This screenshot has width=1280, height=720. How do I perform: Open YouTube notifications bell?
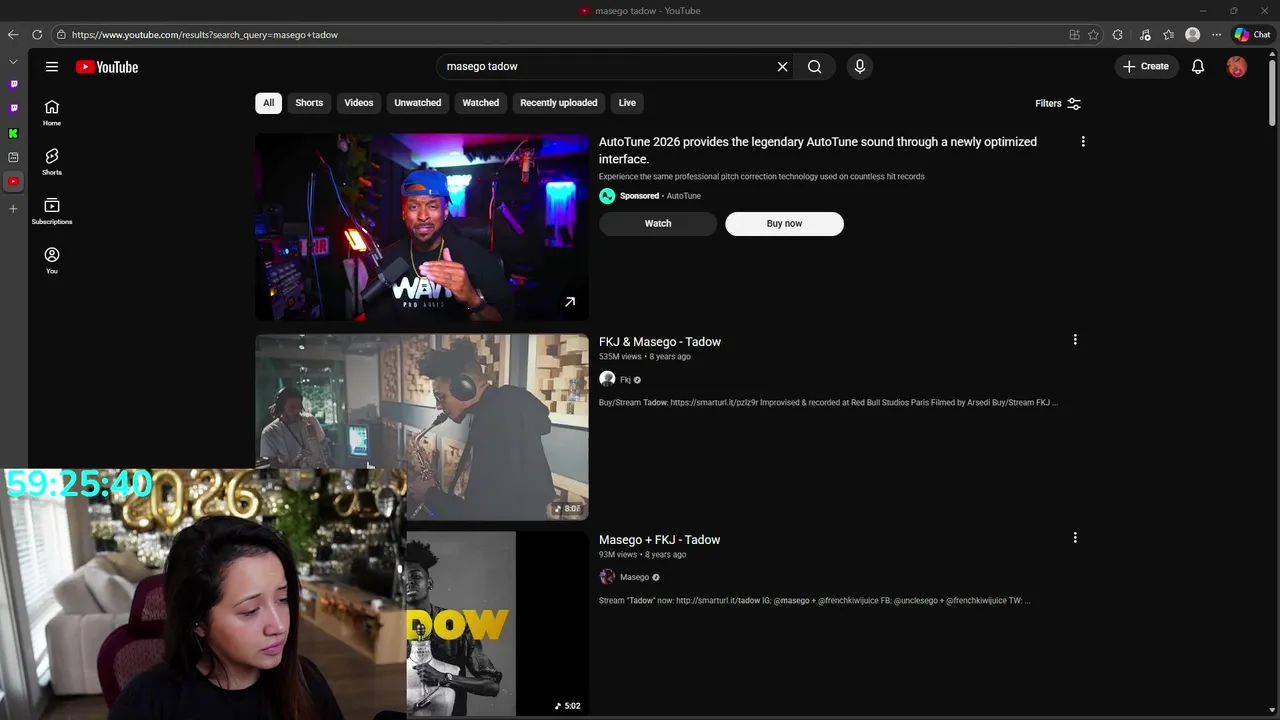point(1197,67)
